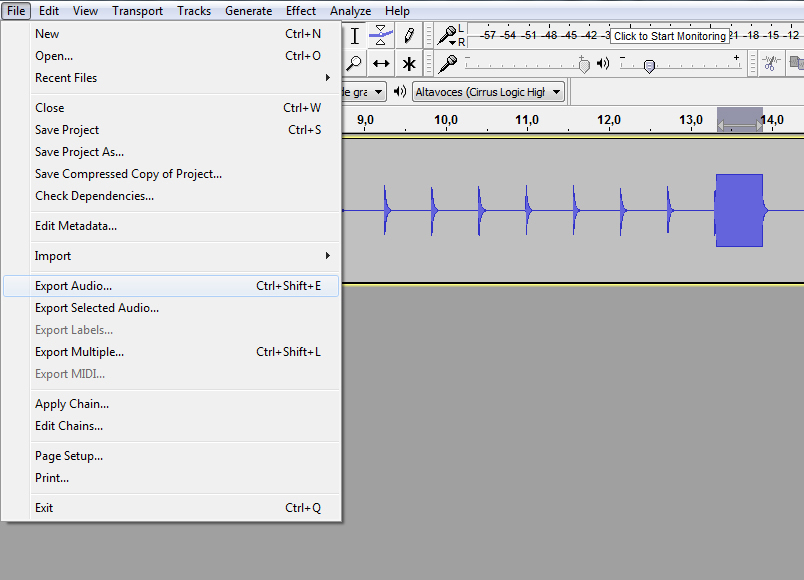Screen dimensions: 804x580
Task: Click Click to Start Monitoring button
Action: [x=670, y=36]
